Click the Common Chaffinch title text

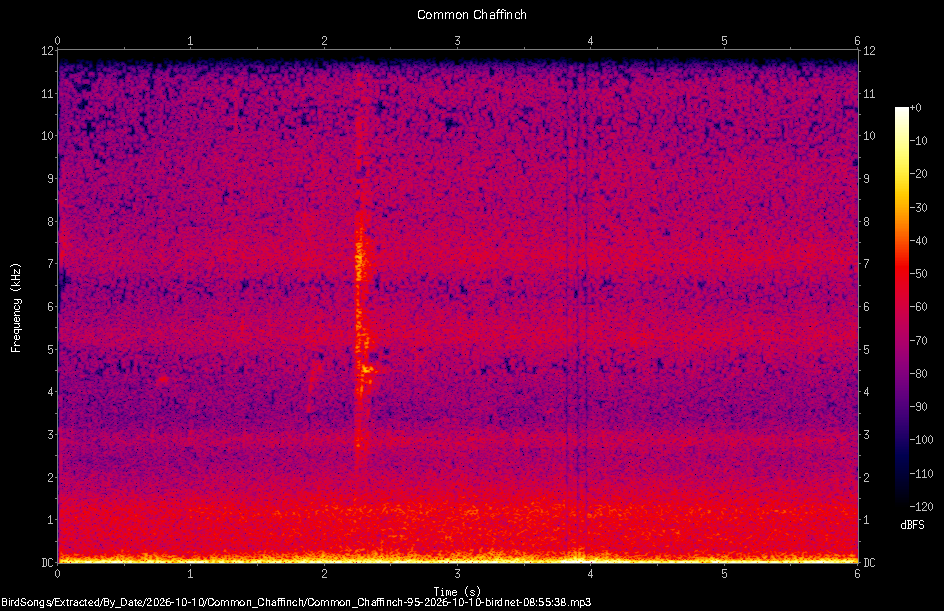(471, 15)
